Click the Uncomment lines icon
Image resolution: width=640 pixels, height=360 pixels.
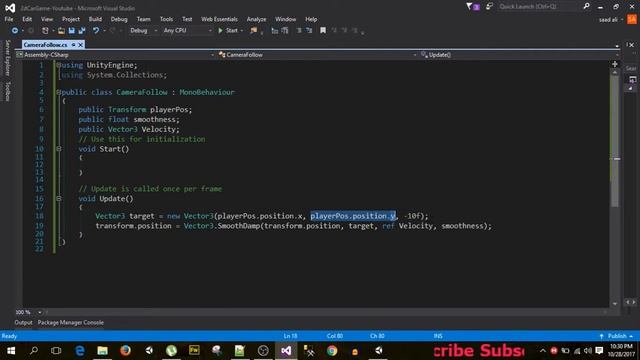tap(285, 31)
